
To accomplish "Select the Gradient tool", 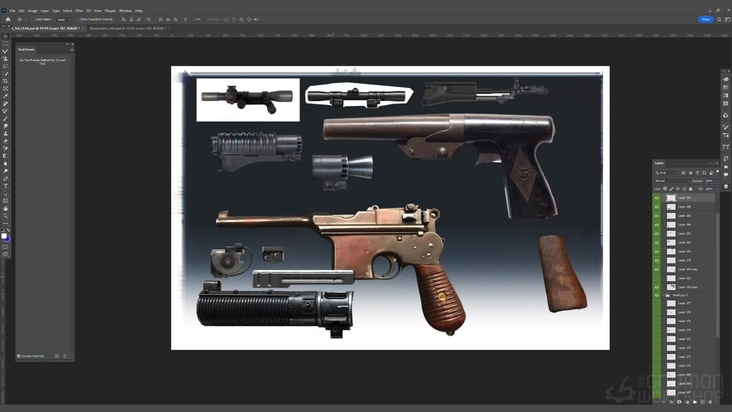I will coord(6,156).
